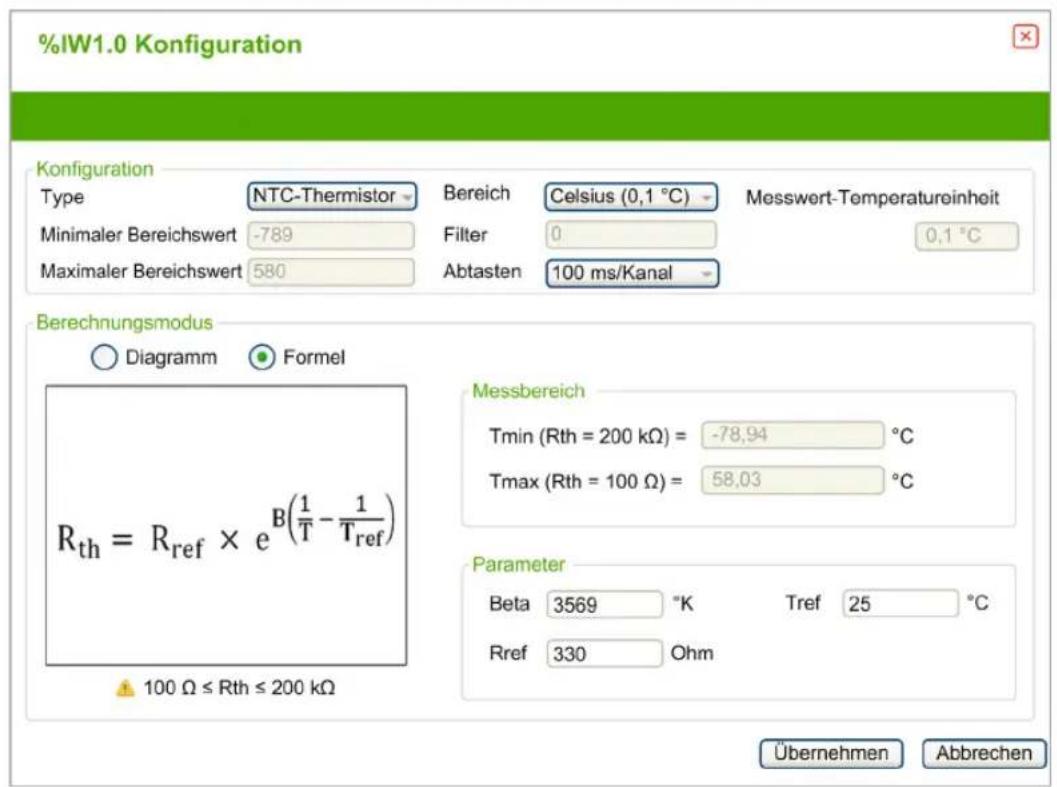Image resolution: width=1057 pixels, height=787 pixels.
Task: Click the Abbrechen button
Action: tap(984, 753)
